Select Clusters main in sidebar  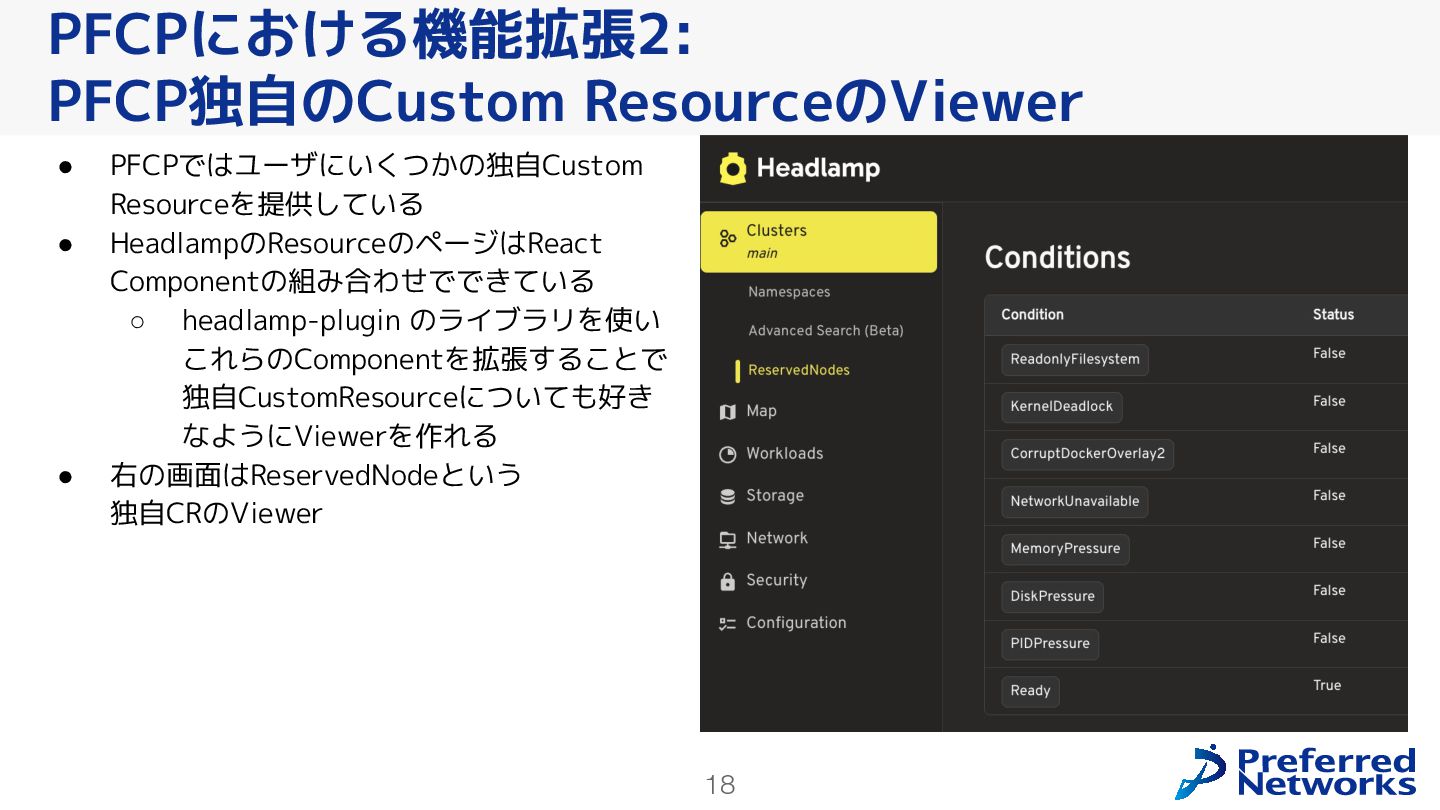point(819,241)
